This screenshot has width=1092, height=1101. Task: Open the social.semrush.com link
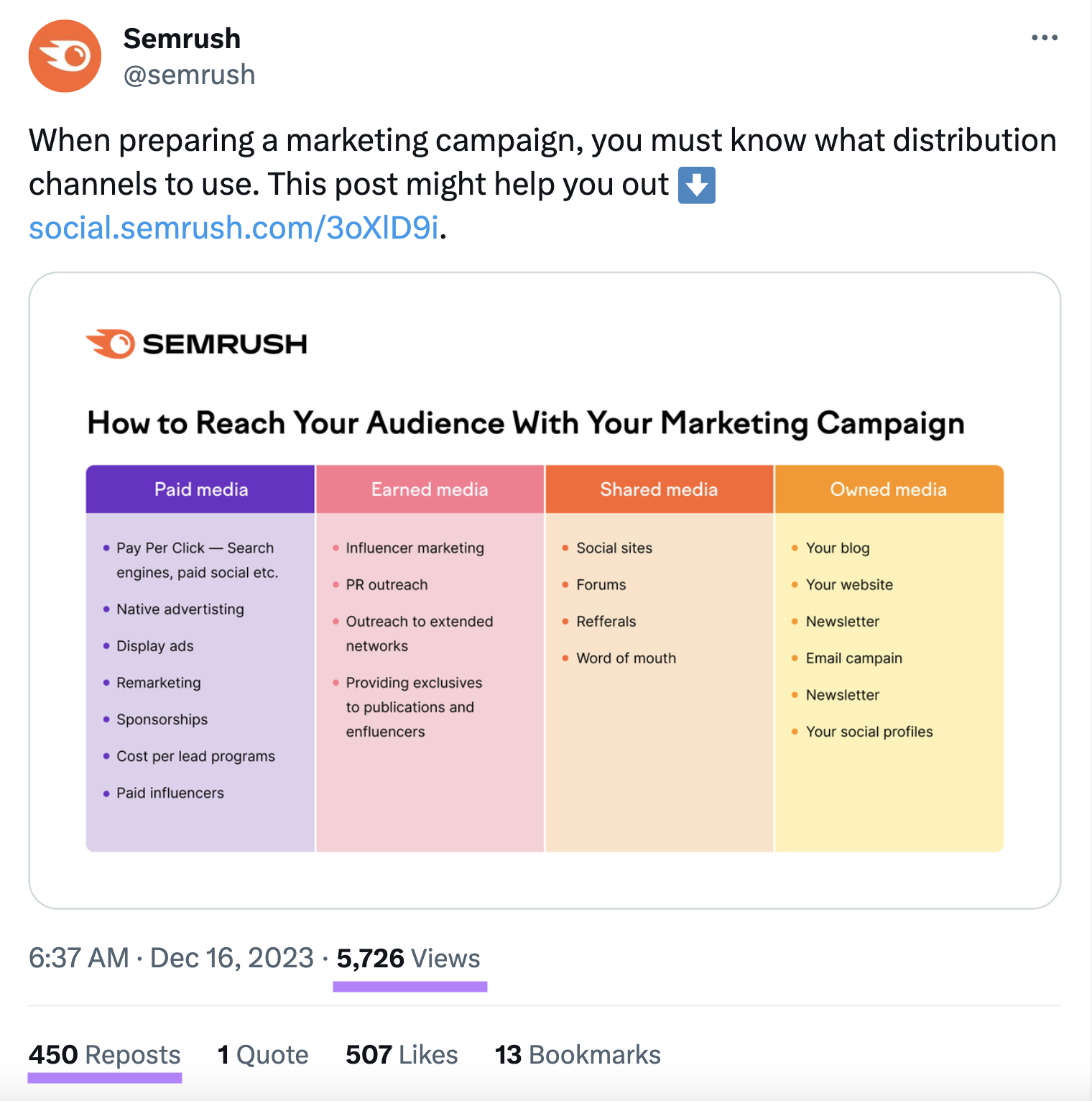(x=233, y=228)
